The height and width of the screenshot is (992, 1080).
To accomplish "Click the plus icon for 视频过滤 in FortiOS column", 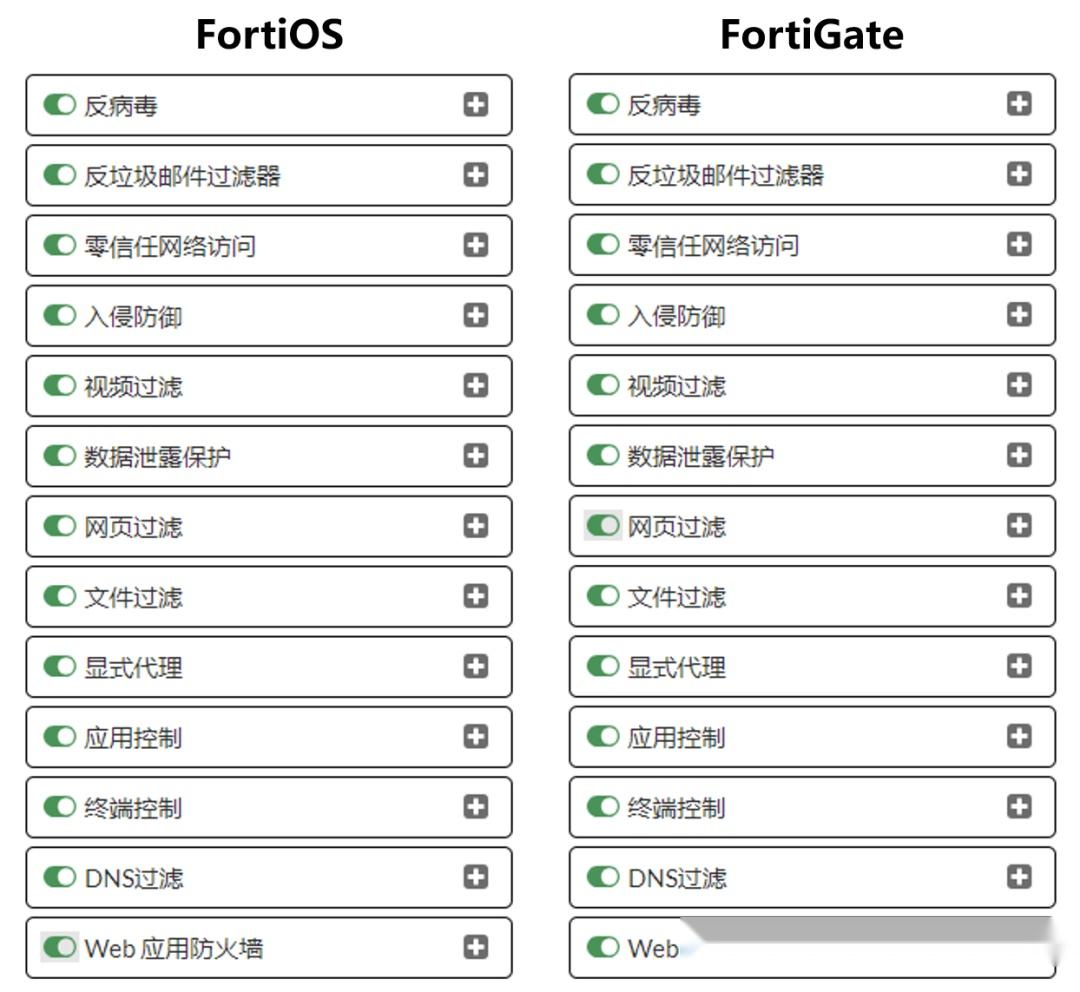I will (477, 385).
